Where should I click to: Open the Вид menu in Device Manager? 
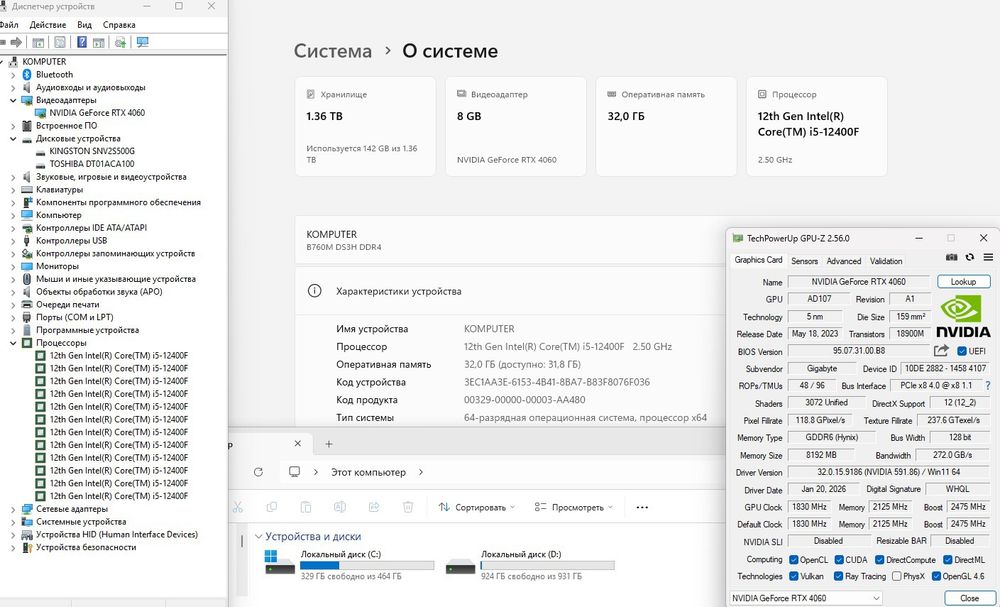[x=84, y=25]
